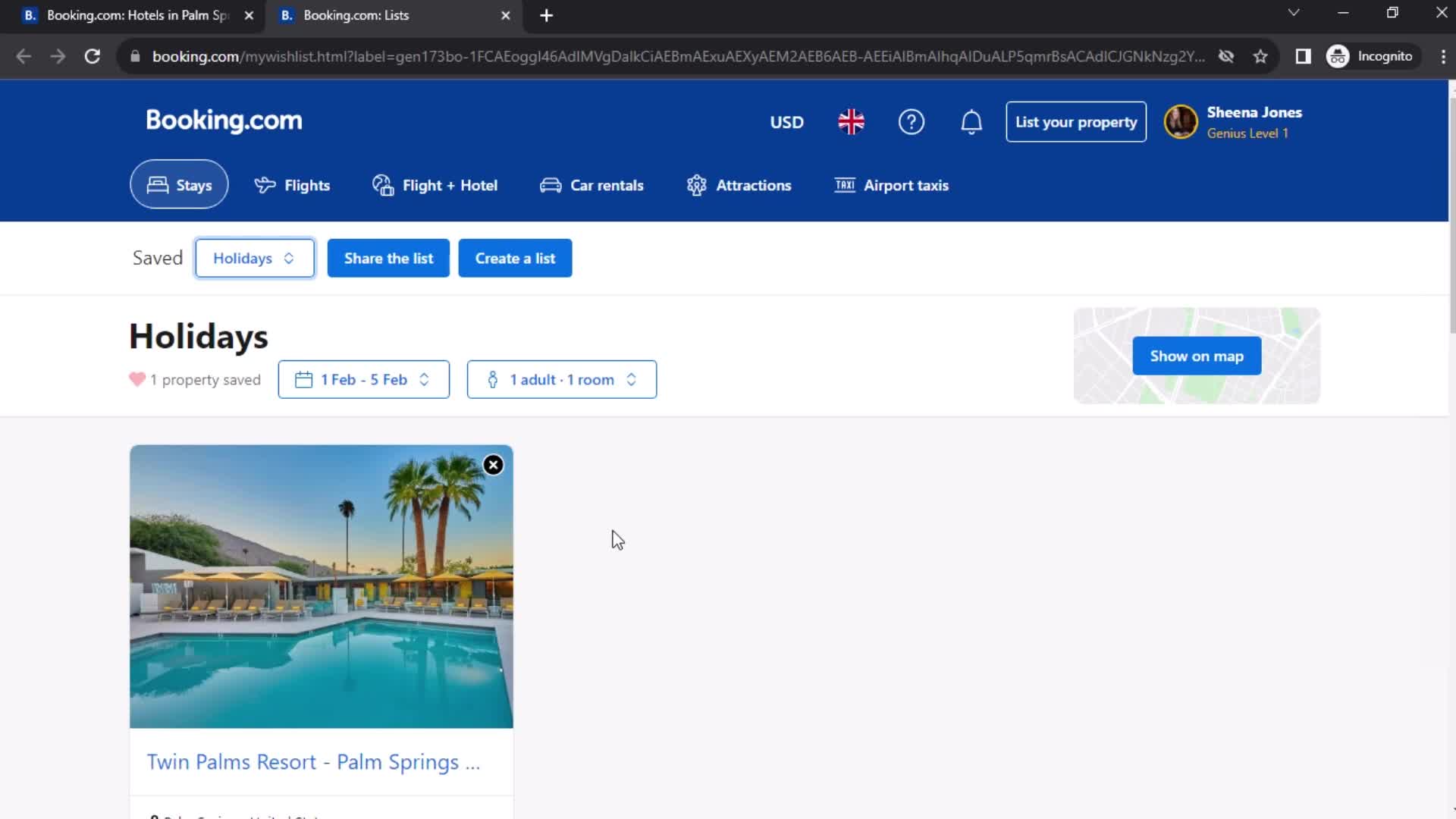Image resolution: width=1456 pixels, height=819 pixels.
Task: Click the Flight + Hotel icon
Action: pyautogui.click(x=382, y=185)
